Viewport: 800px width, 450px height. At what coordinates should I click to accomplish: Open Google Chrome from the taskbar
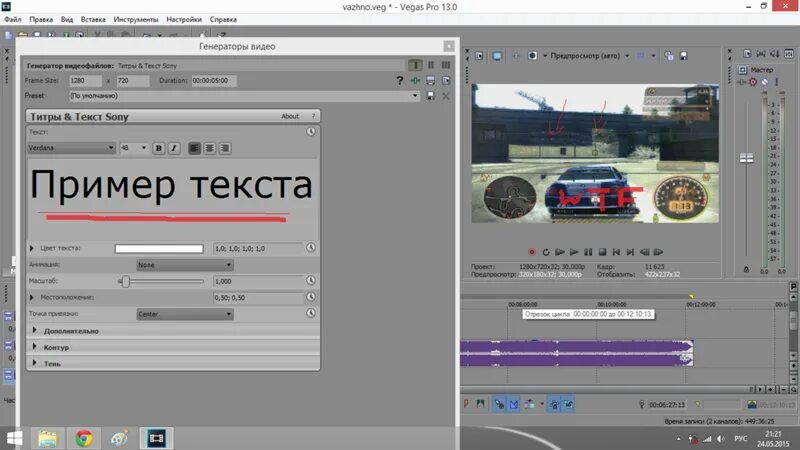(84, 438)
